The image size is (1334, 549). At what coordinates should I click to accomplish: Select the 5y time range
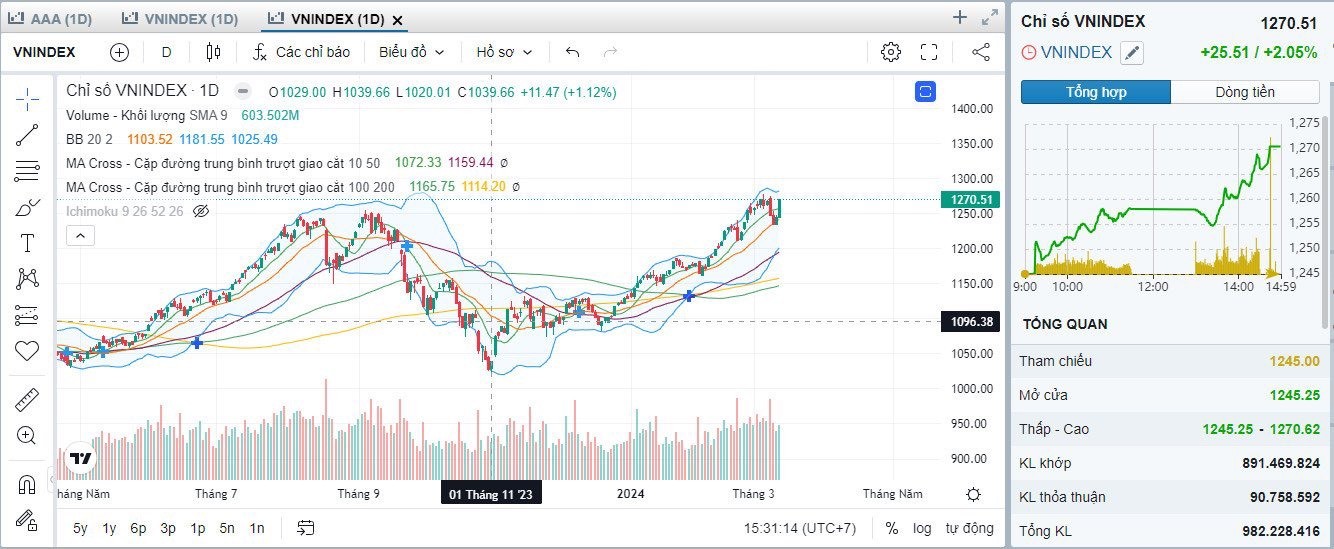click(80, 528)
